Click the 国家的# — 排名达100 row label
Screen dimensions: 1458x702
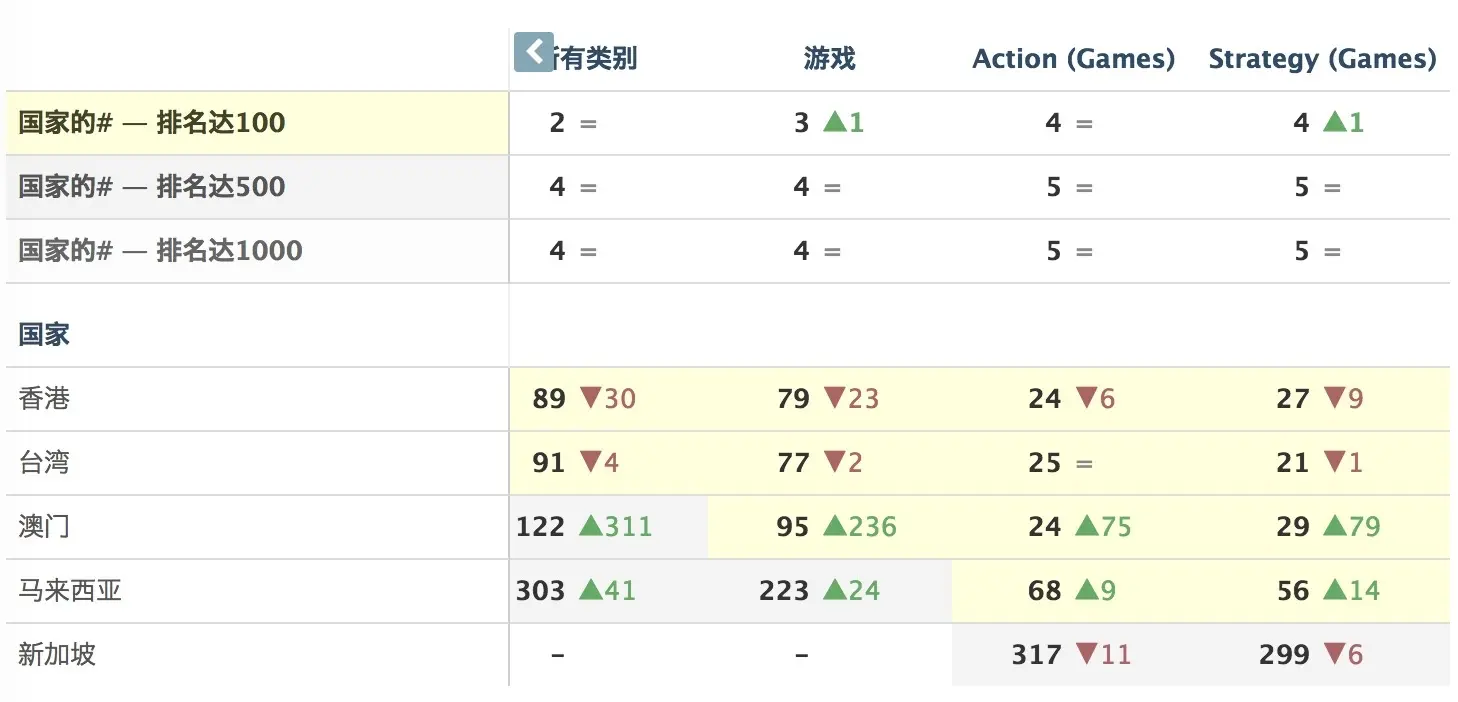click(152, 123)
